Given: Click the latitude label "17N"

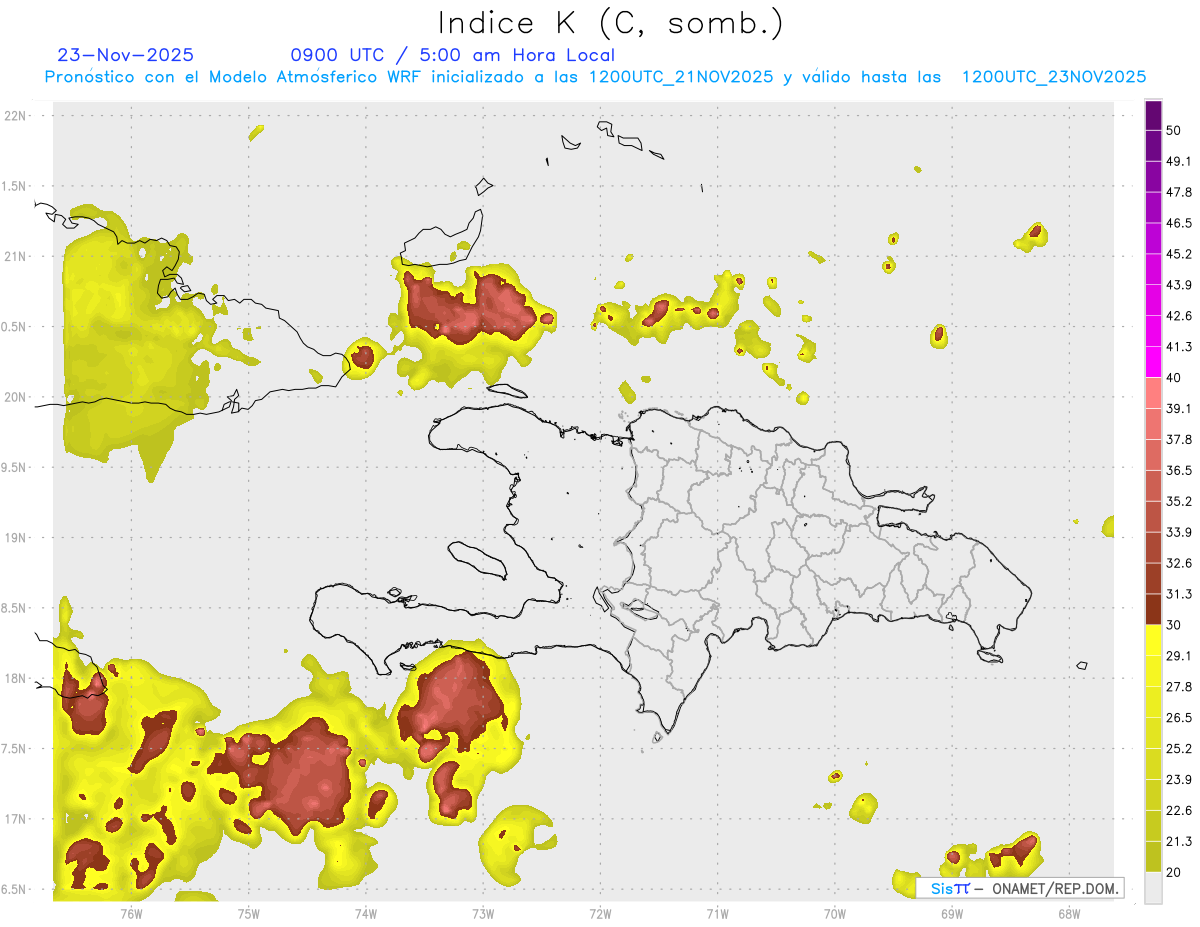Looking at the screenshot, I should pyautogui.click(x=16, y=819).
